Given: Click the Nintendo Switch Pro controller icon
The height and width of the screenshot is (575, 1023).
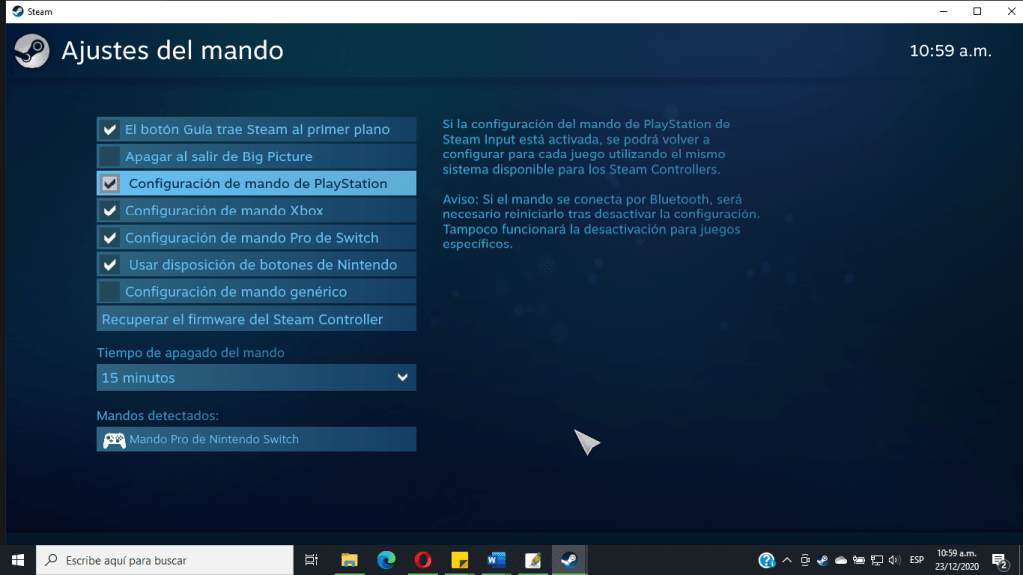Looking at the screenshot, I should click(114, 439).
